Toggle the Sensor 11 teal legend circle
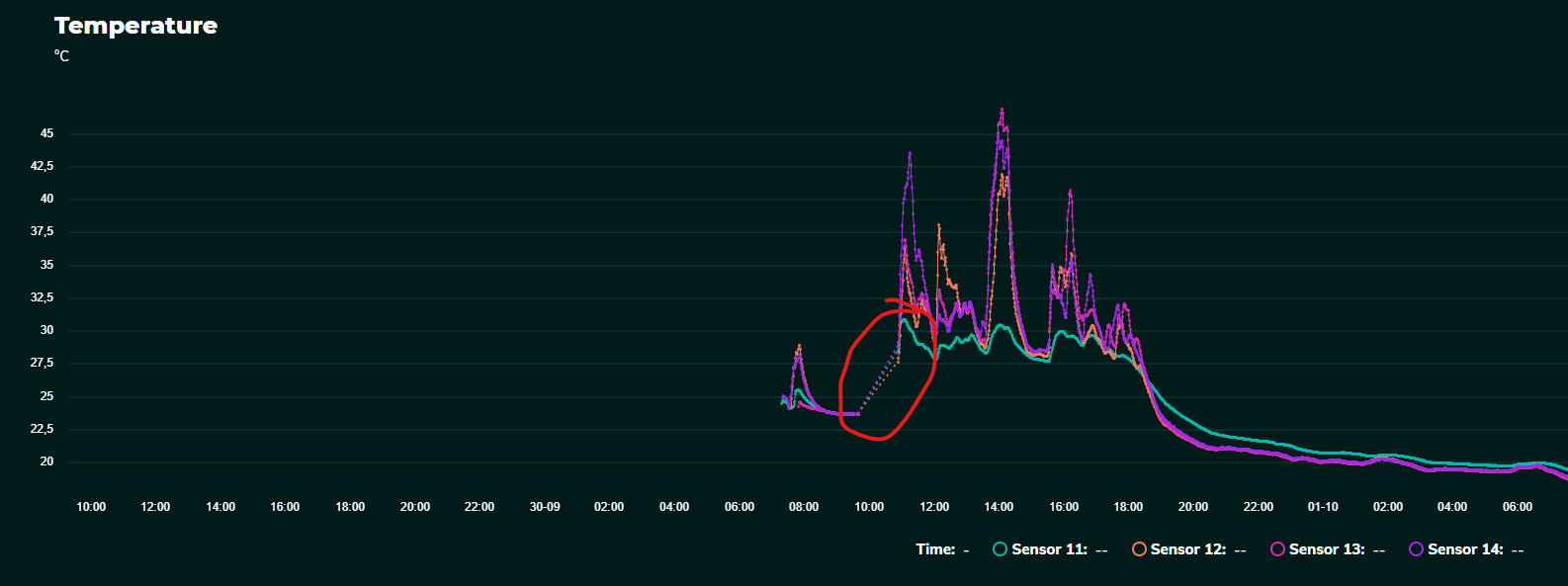Screen dimensions: 1568x586 click(x=1000, y=549)
